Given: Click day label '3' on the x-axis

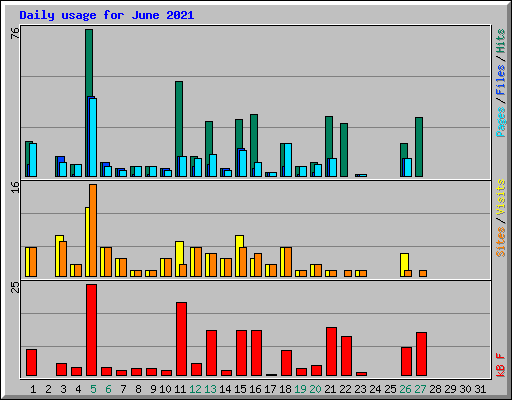Looking at the screenshot, I should click(x=63, y=389).
